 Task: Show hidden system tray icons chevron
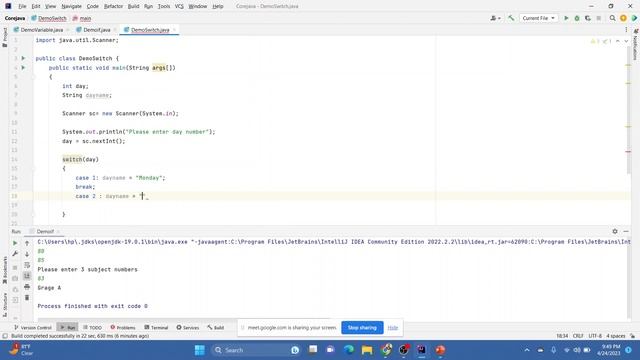pyautogui.click(x=527, y=350)
